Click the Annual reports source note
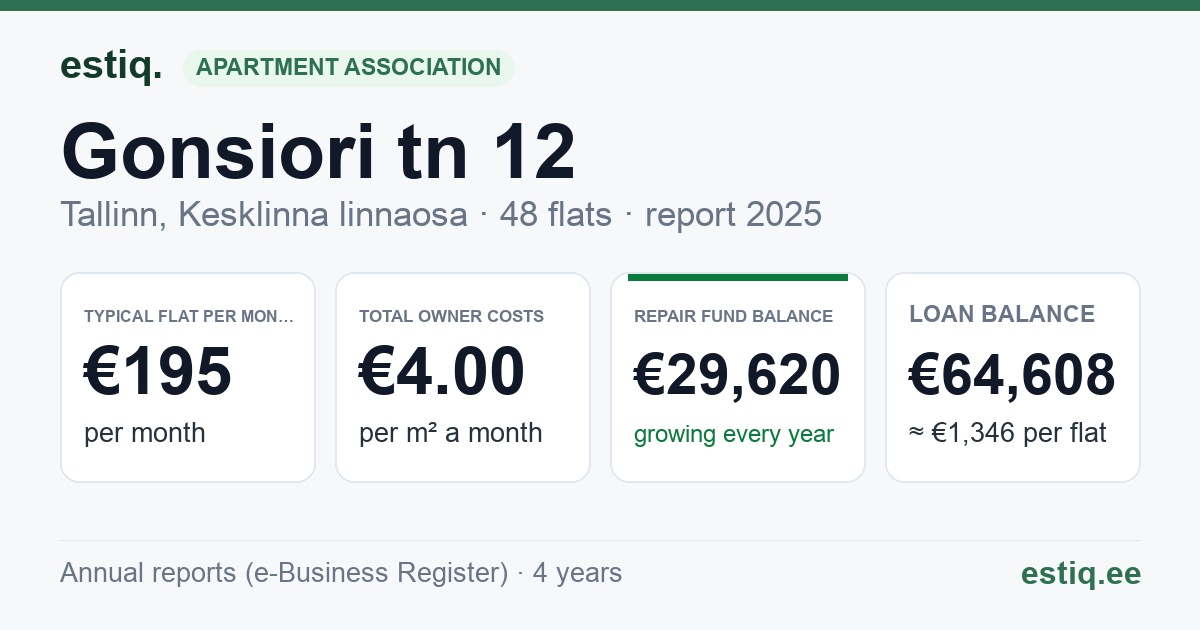 tap(341, 573)
